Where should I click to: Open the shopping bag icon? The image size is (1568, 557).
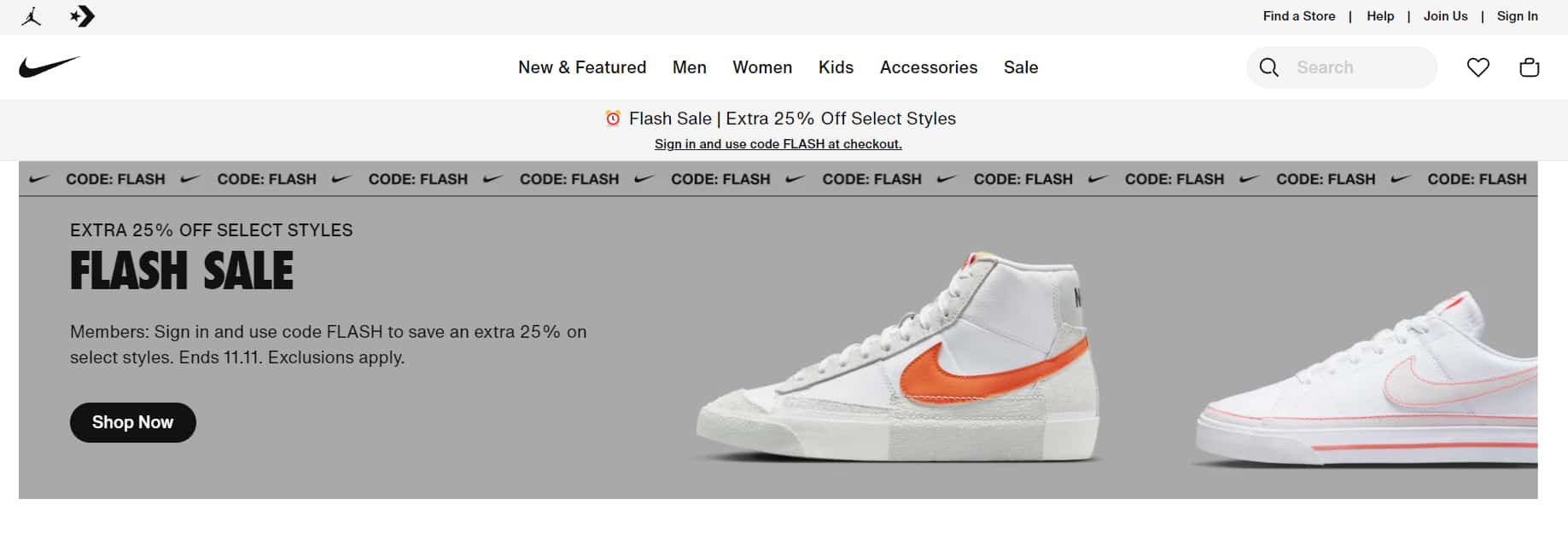pyautogui.click(x=1529, y=67)
